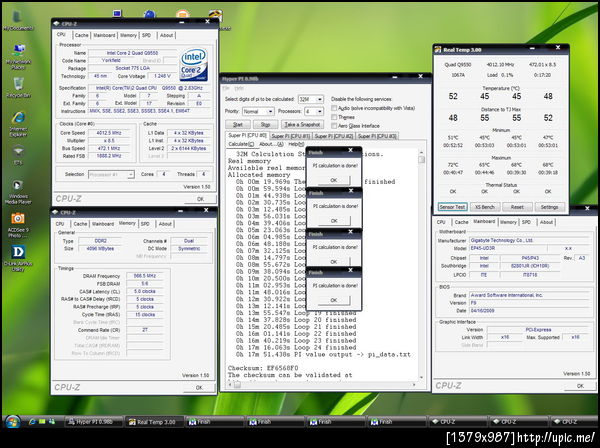Click OK in the topmost Finish dialog

334,180
